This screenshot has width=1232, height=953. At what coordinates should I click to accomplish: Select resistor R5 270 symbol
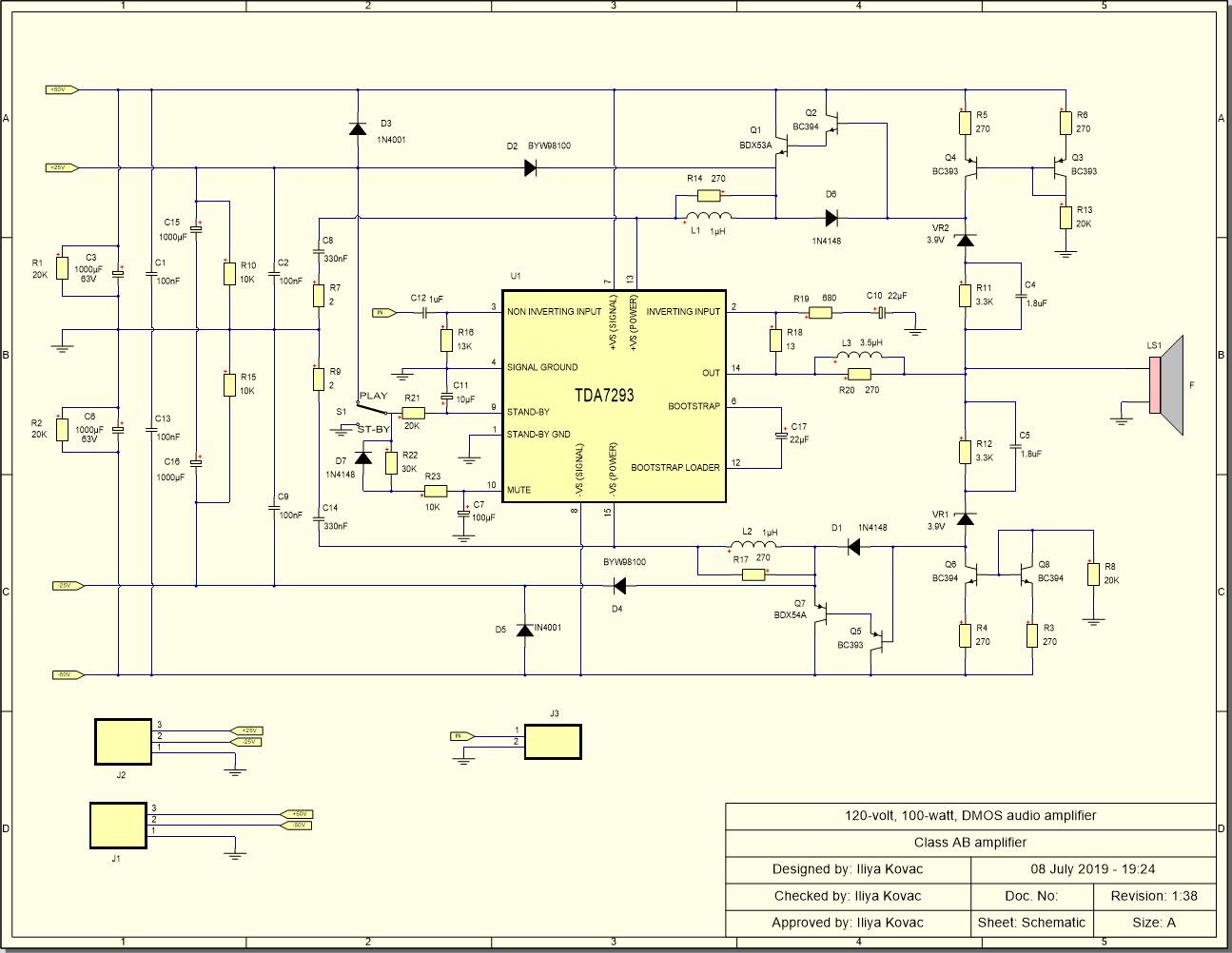[966, 123]
